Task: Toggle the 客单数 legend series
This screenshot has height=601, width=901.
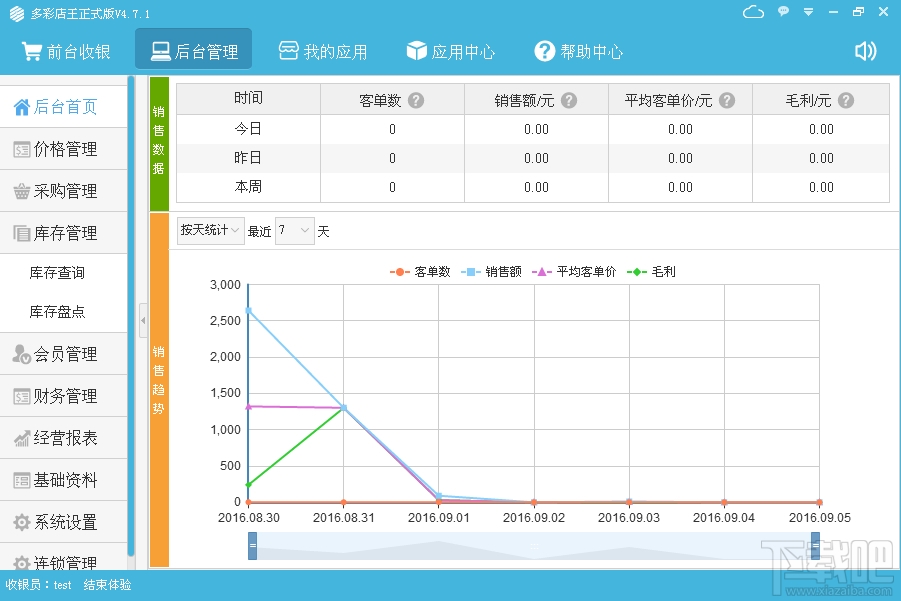Action: click(x=420, y=272)
